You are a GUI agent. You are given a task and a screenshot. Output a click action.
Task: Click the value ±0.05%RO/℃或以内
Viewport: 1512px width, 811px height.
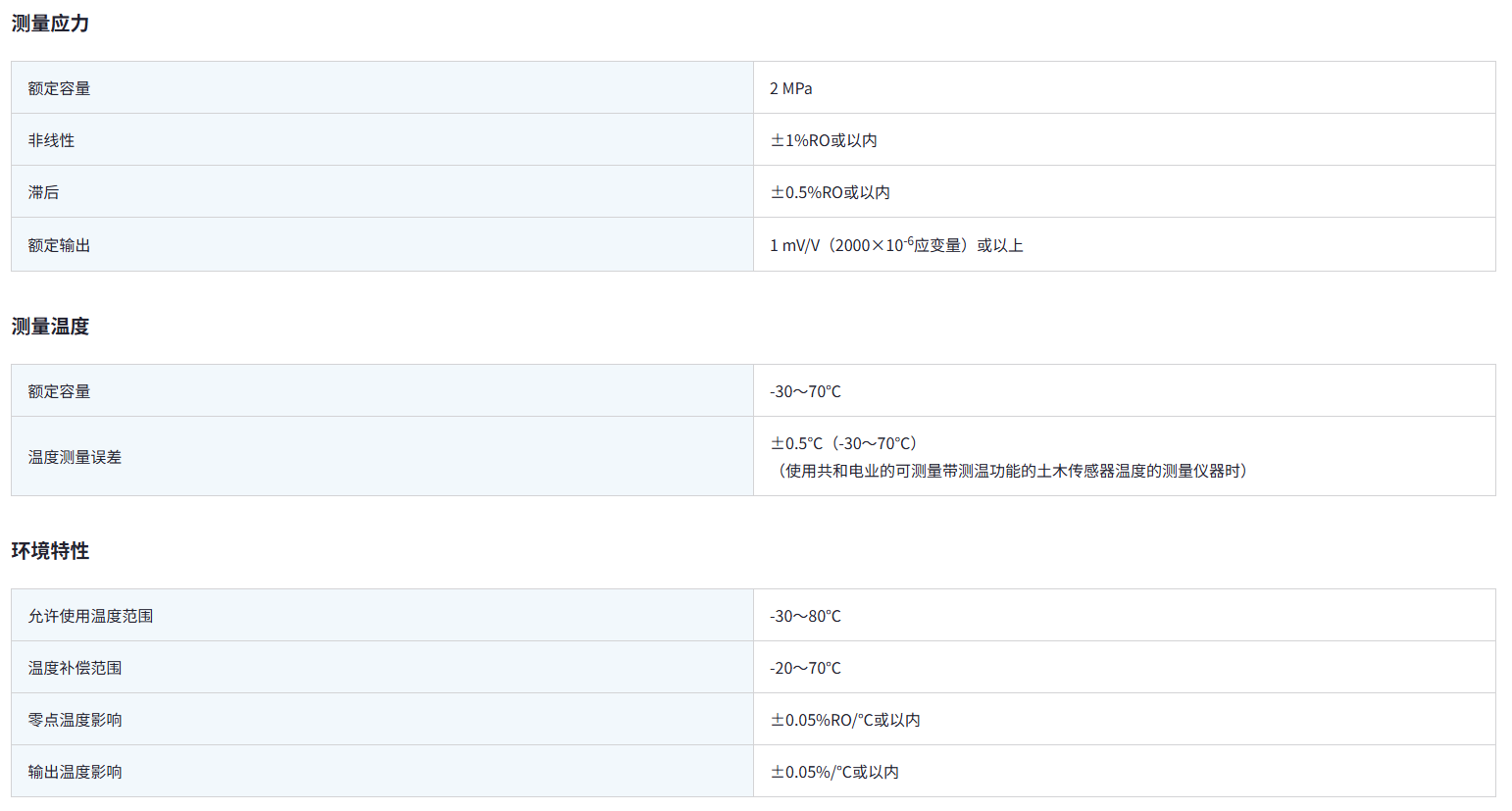click(x=845, y=720)
